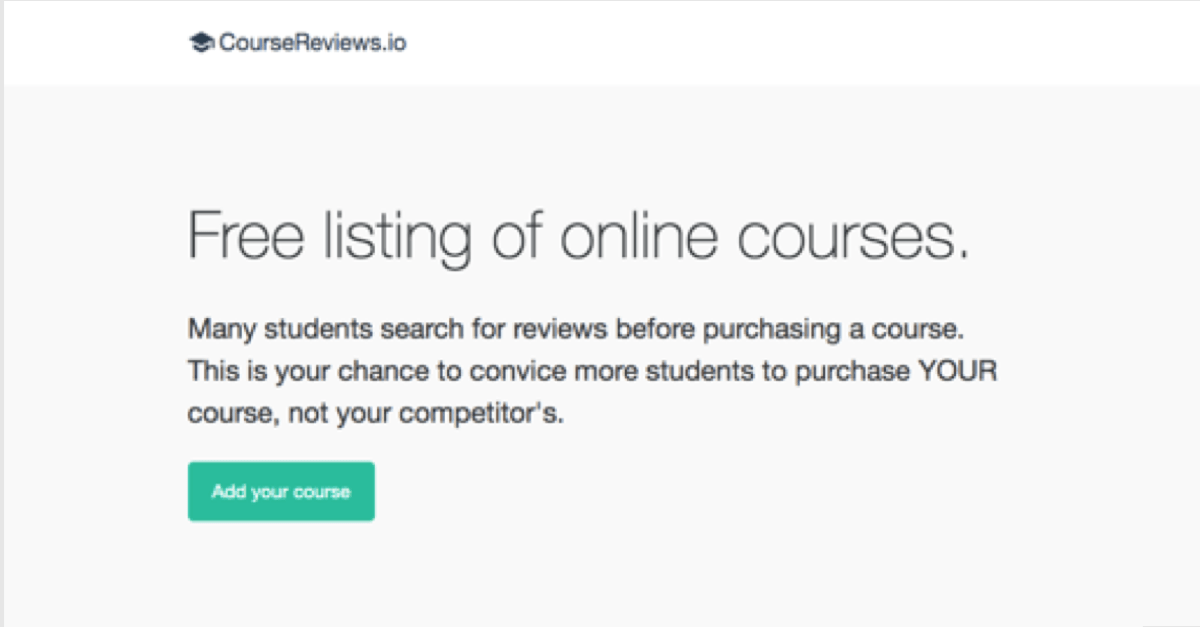The height and width of the screenshot is (627, 1200).
Task: Click the line "Many students search for reviews before purchasing a course."
Action: click(575, 328)
